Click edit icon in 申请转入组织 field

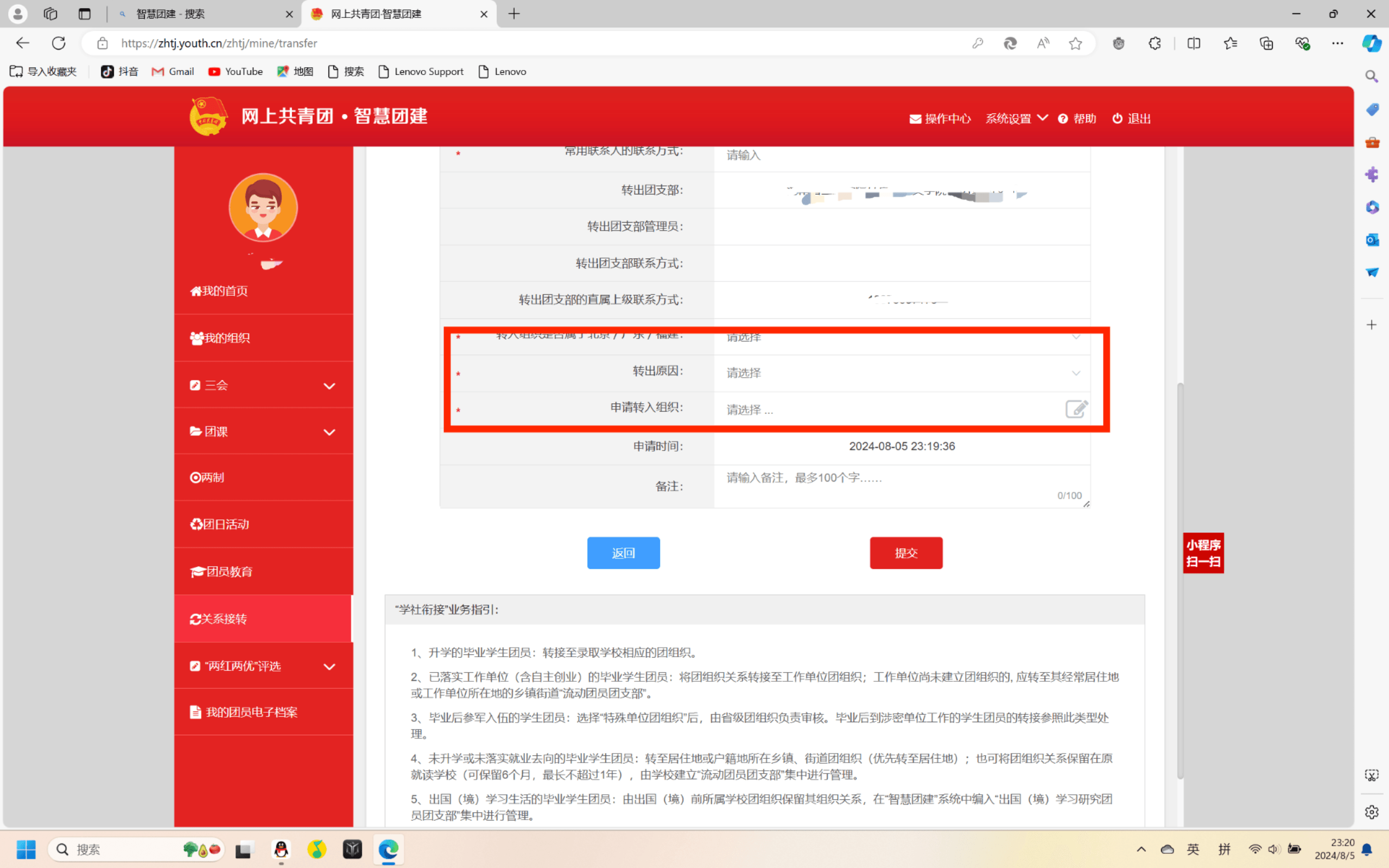coord(1076,409)
